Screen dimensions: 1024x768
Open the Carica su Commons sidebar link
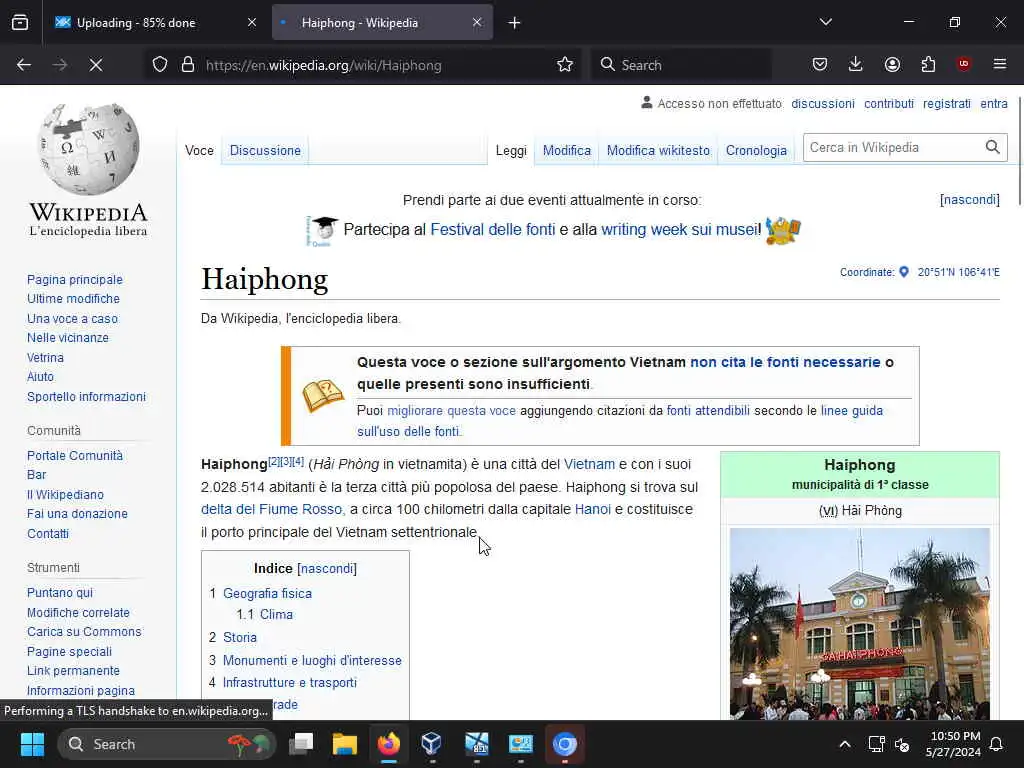point(84,632)
